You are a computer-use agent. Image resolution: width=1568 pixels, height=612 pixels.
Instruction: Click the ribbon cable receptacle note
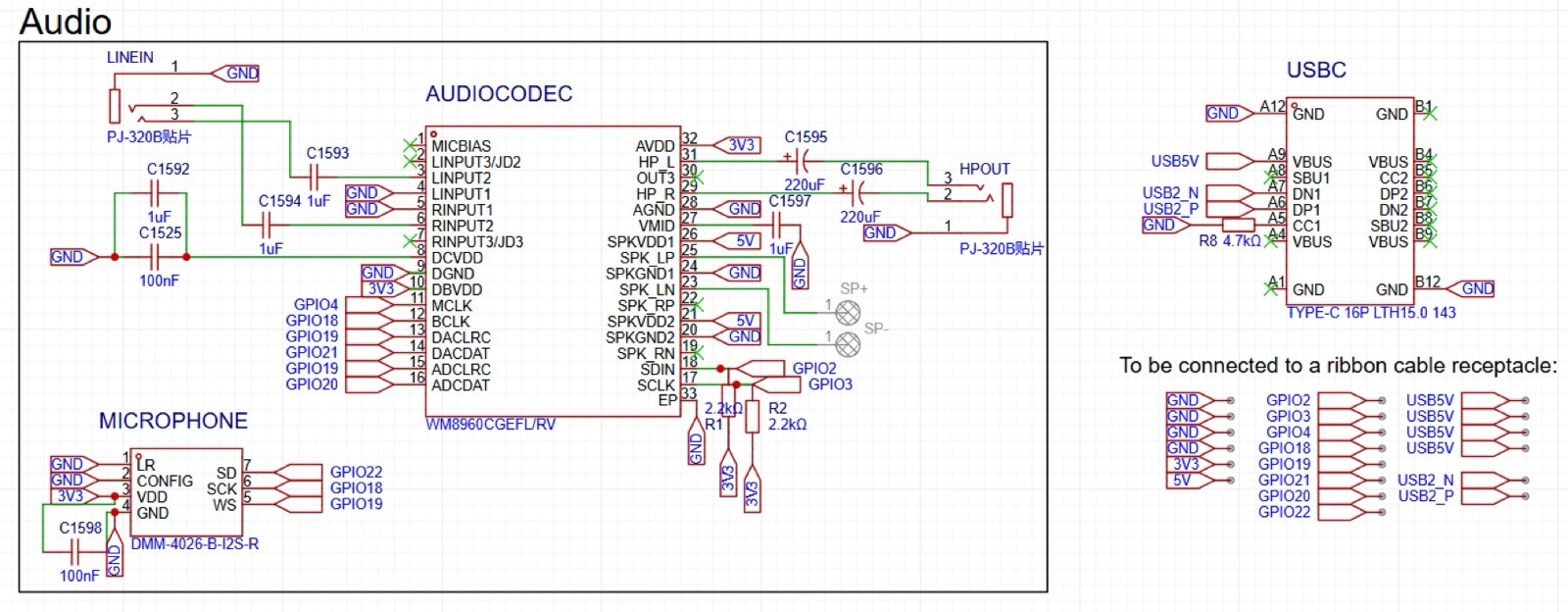pyautogui.click(x=1338, y=366)
